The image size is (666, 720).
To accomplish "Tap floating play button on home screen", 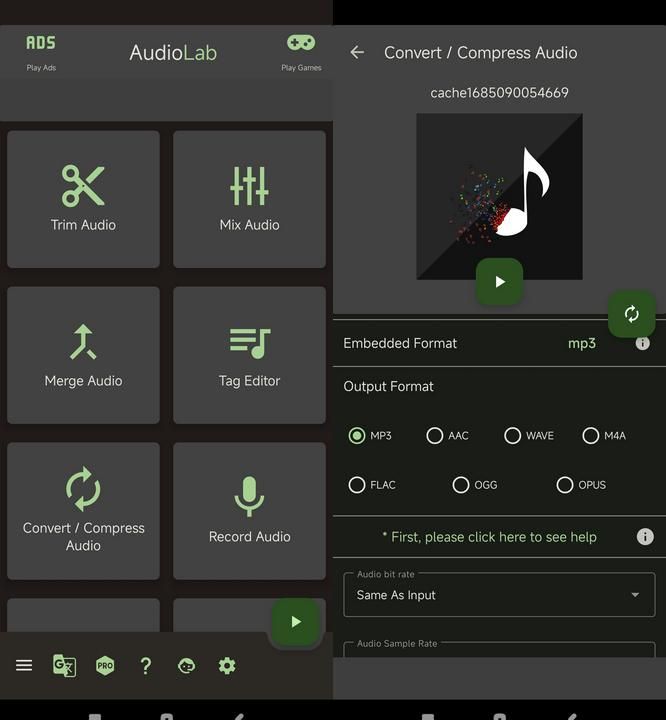I will point(296,622).
